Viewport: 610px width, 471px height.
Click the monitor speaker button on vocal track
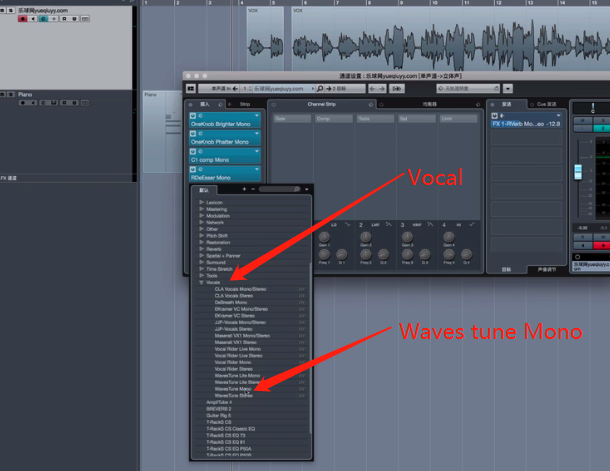pyautogui.click(x=33, y=19)
